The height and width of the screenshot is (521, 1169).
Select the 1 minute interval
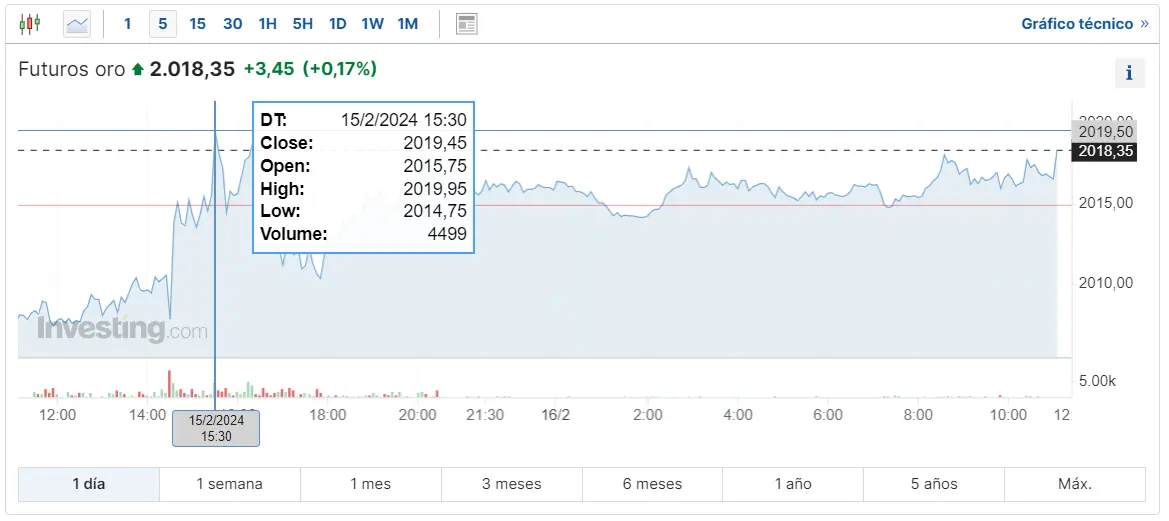pos(127,23)
